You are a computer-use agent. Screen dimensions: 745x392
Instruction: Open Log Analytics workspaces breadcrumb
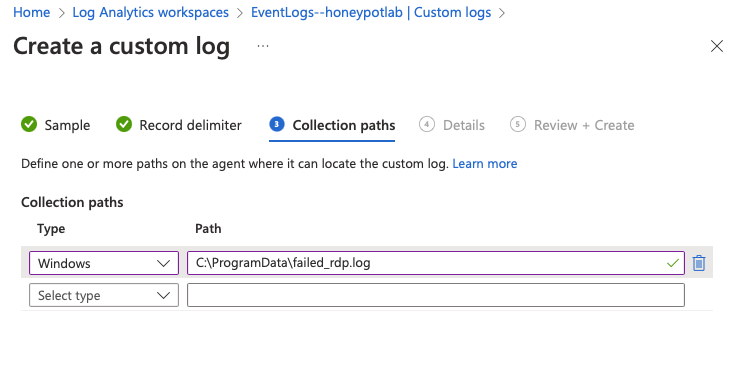pos(150,12)
